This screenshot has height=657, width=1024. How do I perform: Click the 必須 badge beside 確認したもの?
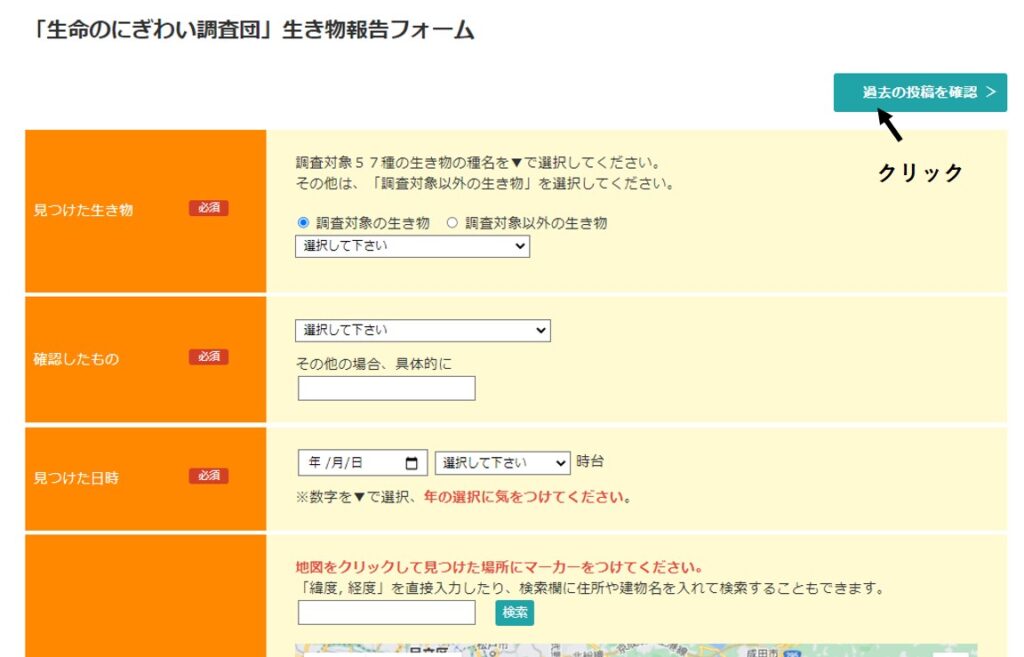pyautogui.click(x=209, y=357)
